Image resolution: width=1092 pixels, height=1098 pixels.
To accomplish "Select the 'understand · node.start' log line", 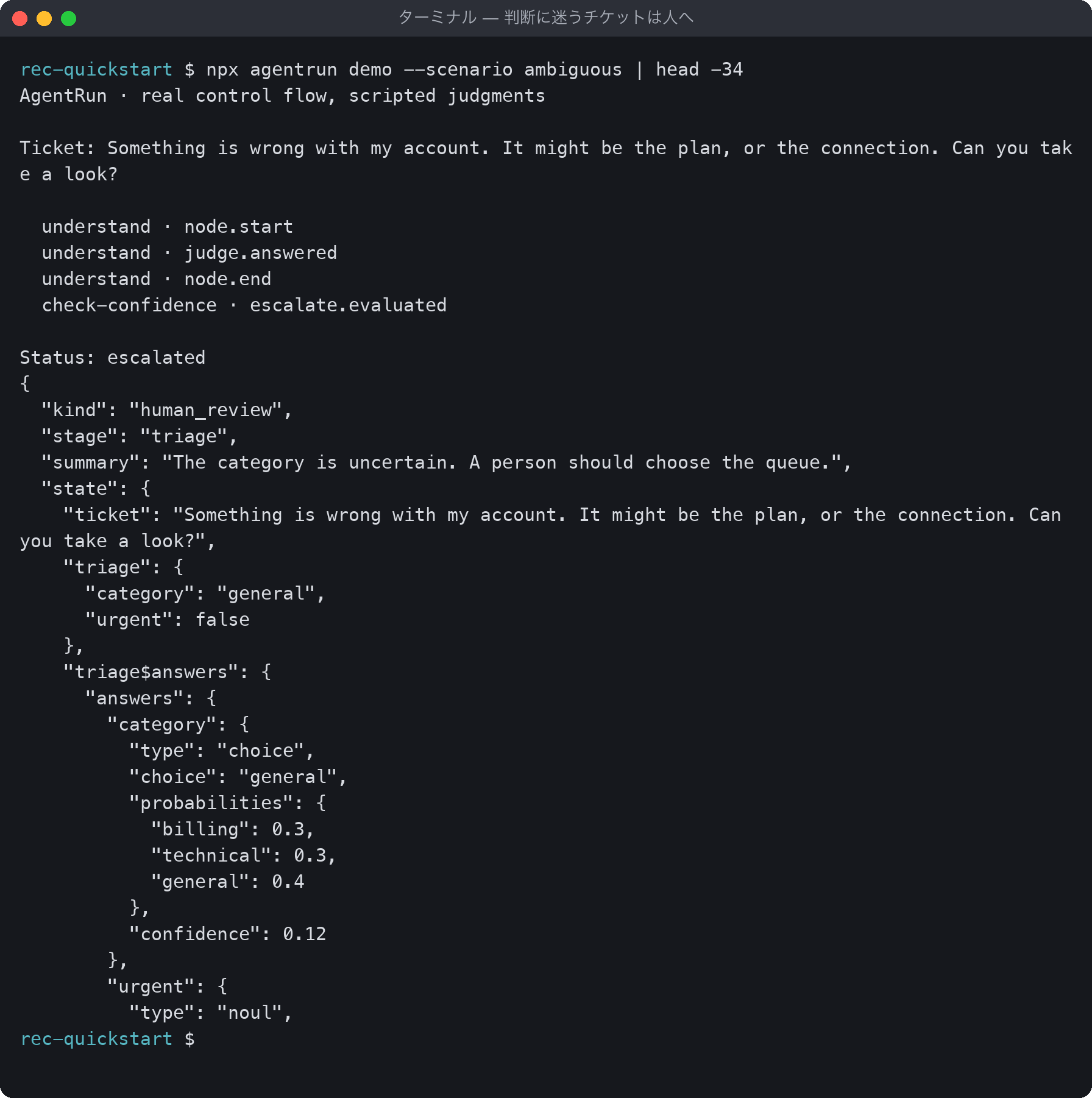I will [x=168, y=227].
